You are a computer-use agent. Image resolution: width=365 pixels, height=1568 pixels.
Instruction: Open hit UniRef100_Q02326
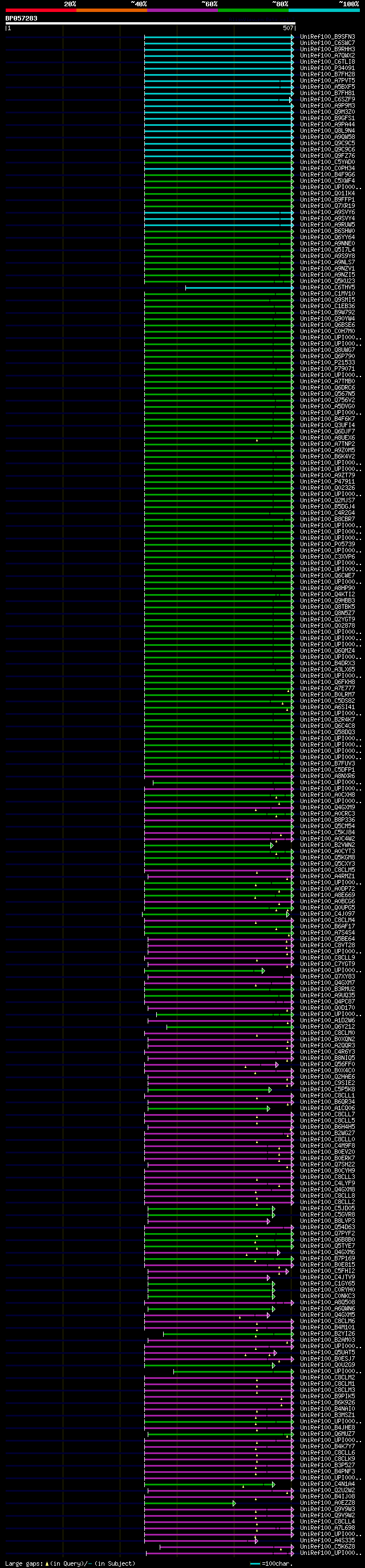pyautogui.click(x=327, y=488)
